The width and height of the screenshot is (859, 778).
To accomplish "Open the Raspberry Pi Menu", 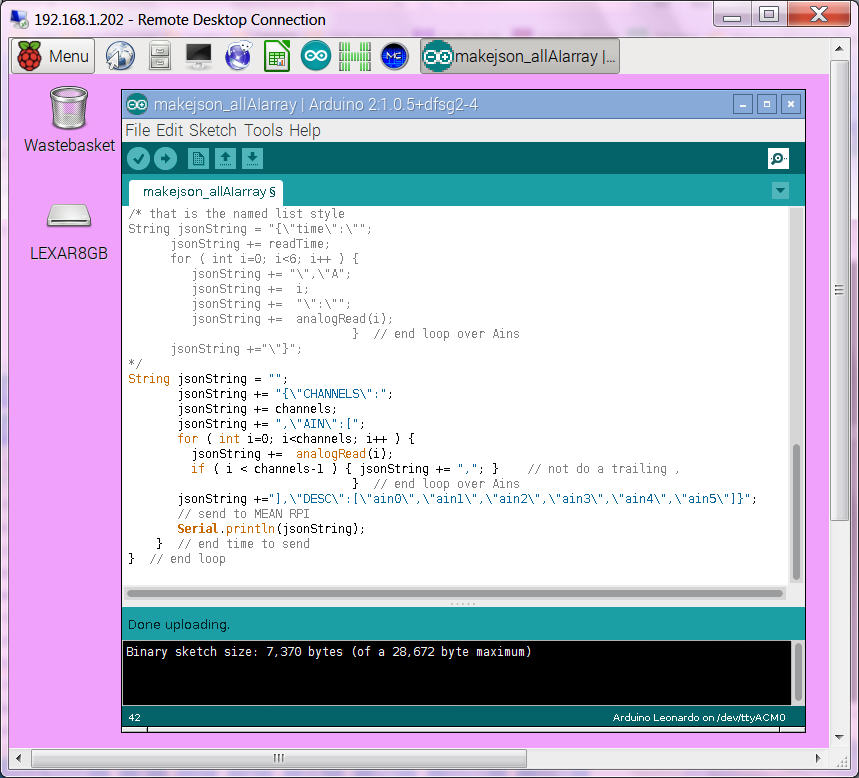I will (x=53, y=56).
